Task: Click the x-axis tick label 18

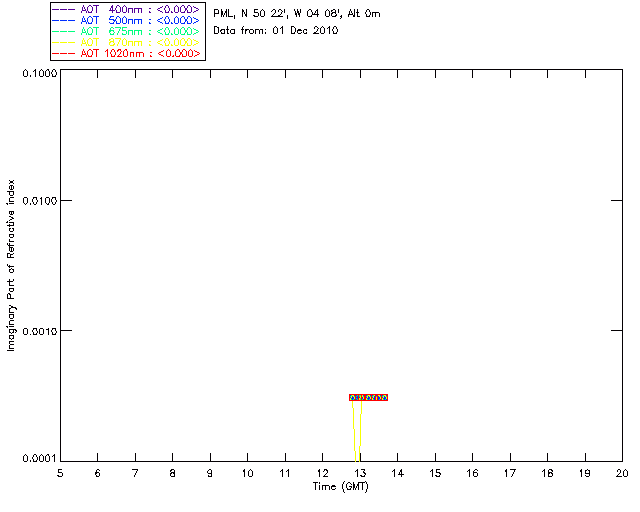Action: click(x=547, y=473)
